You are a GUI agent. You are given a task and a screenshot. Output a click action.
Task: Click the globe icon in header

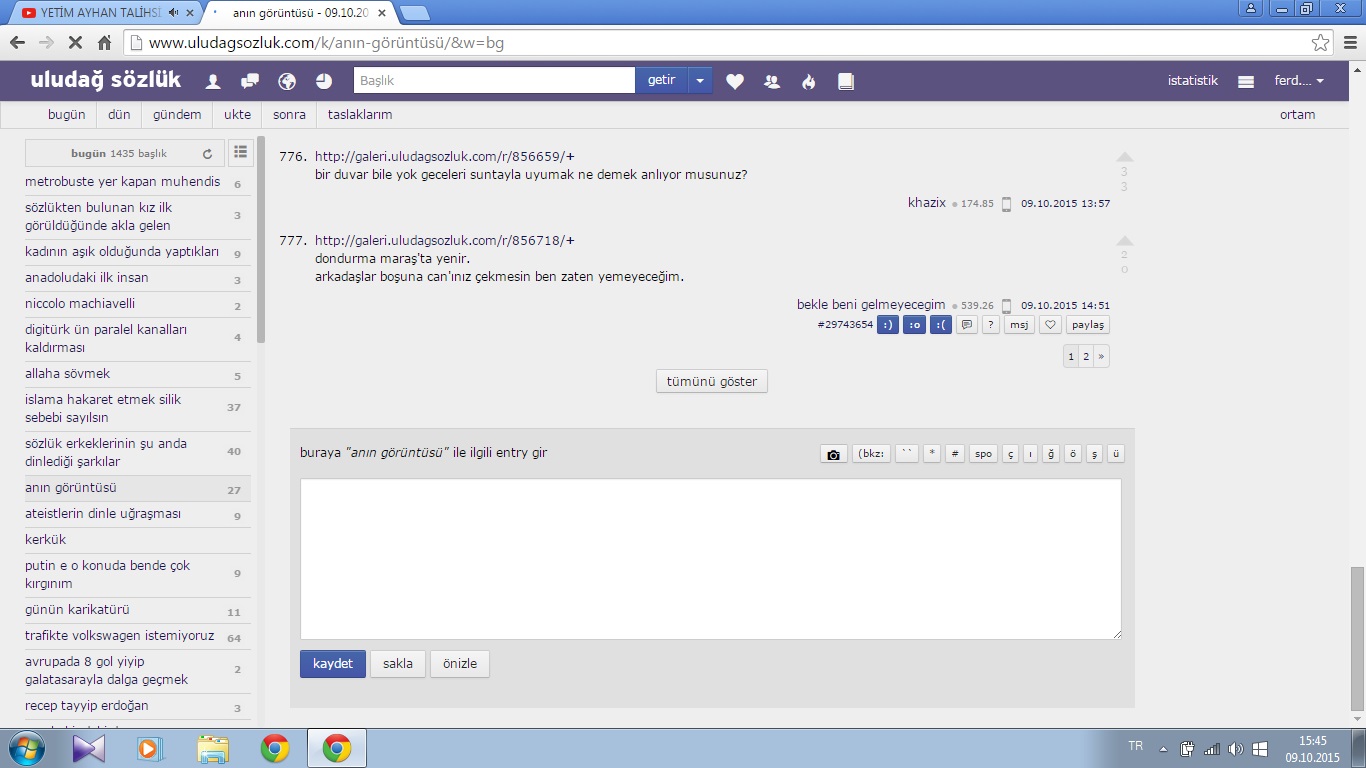pos(287,81)
